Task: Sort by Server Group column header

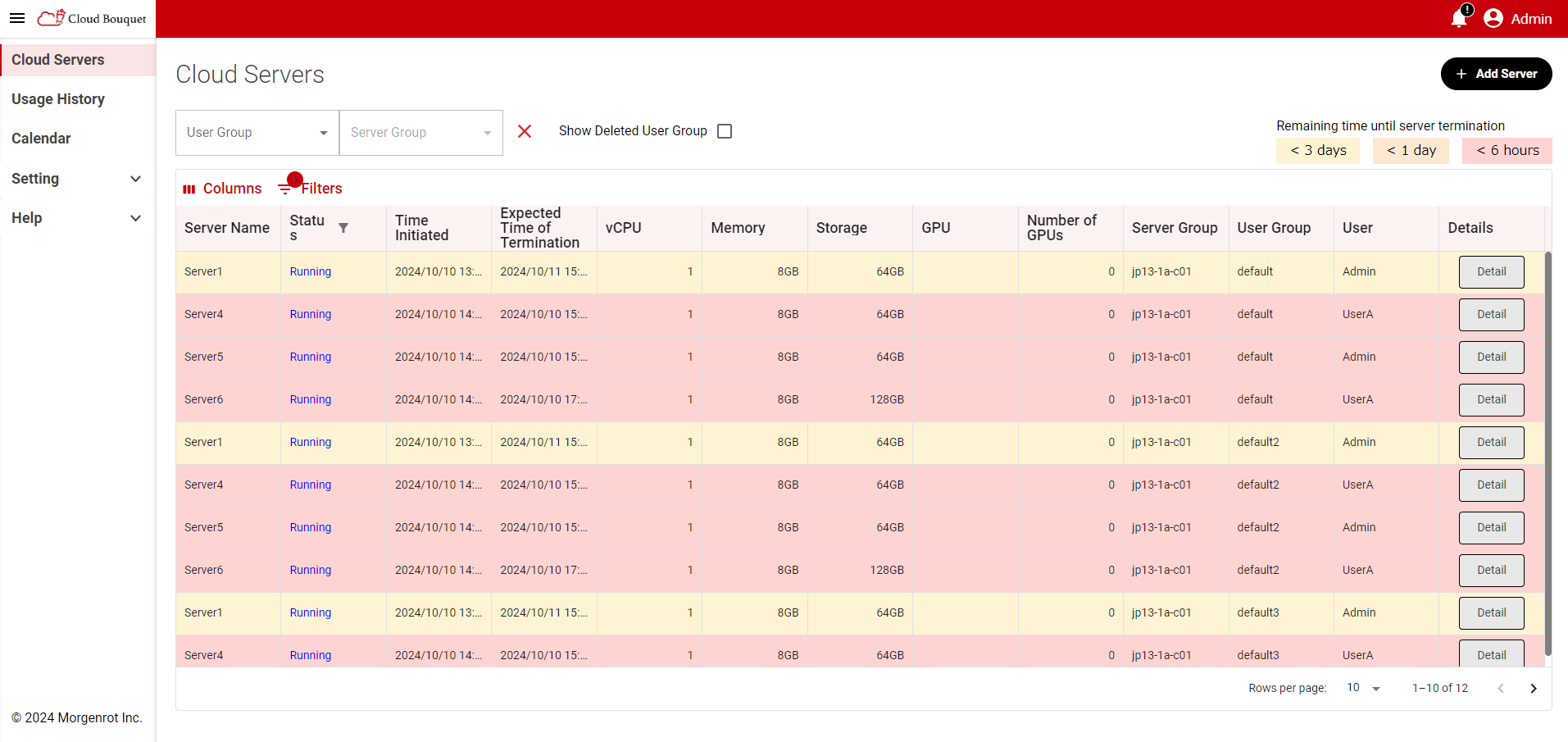Action: pos(1175,228)
